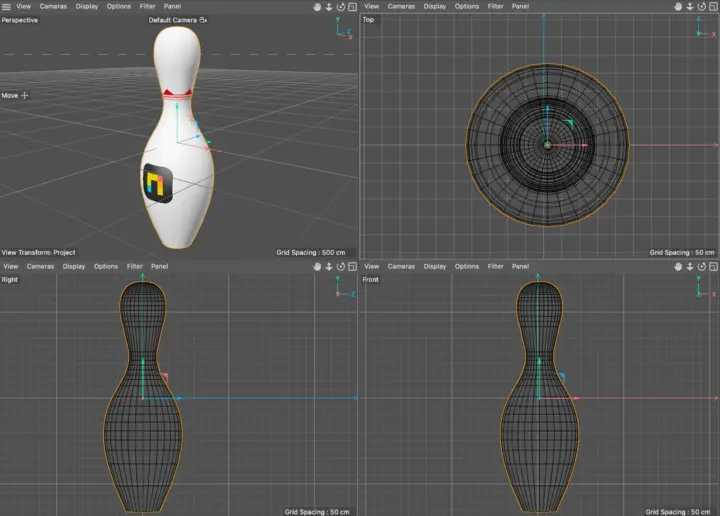The width and height of the screenshot is (720, 516).
Task: Click zoom arrows icon in Top viewport
Action: 690,7
